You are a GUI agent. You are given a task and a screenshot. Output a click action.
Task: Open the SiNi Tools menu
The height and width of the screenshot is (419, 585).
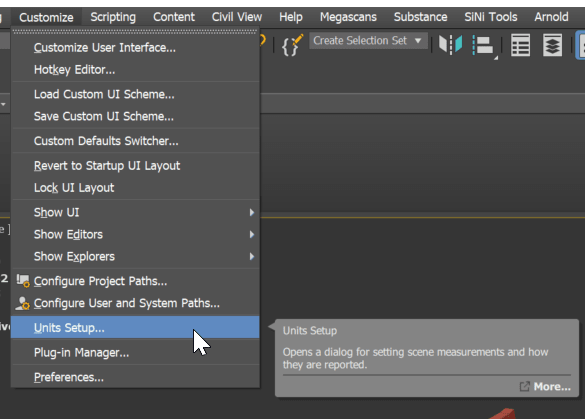tap(491, 17)
